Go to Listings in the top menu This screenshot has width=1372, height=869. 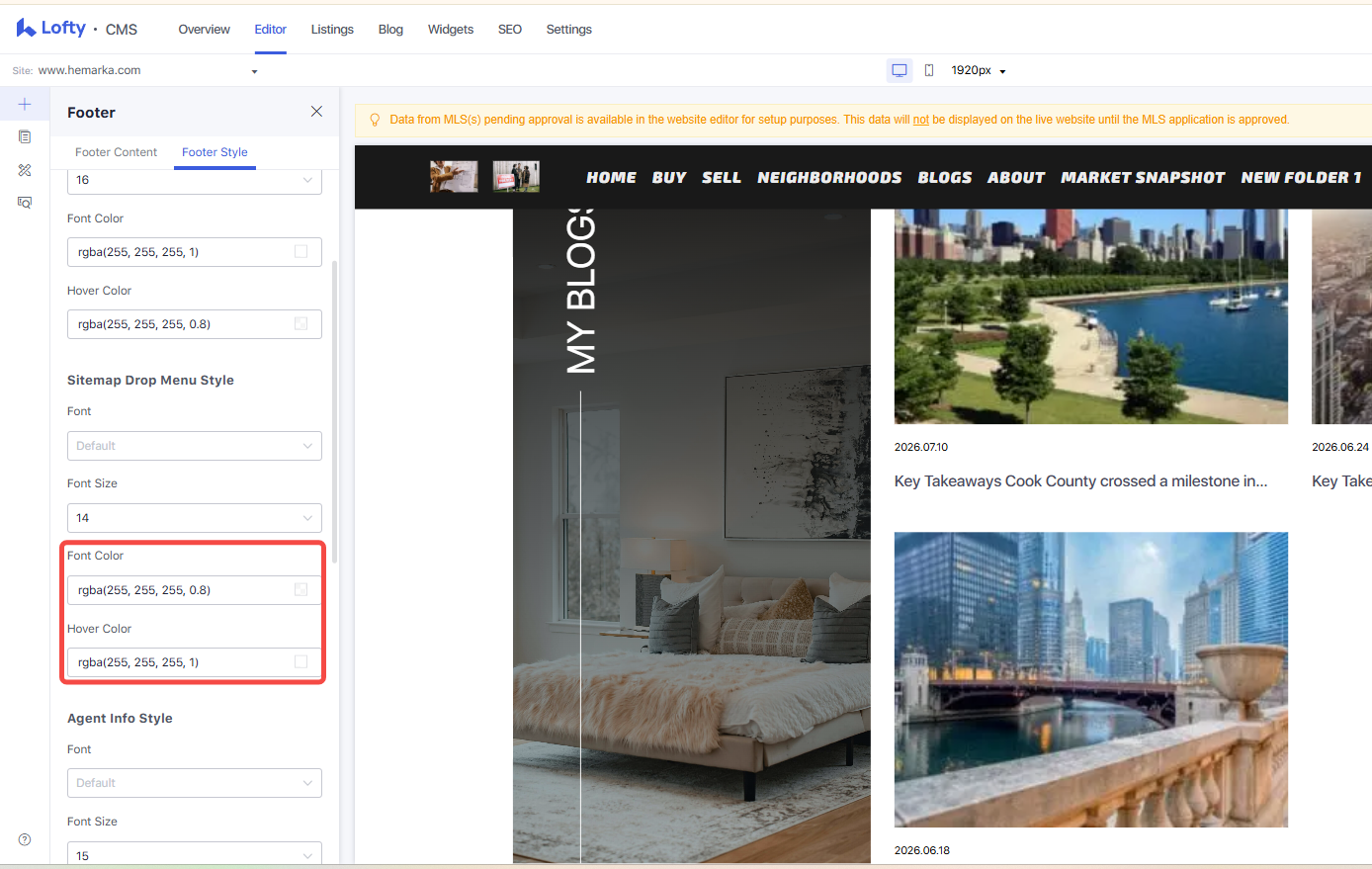(x=332, y=29)
